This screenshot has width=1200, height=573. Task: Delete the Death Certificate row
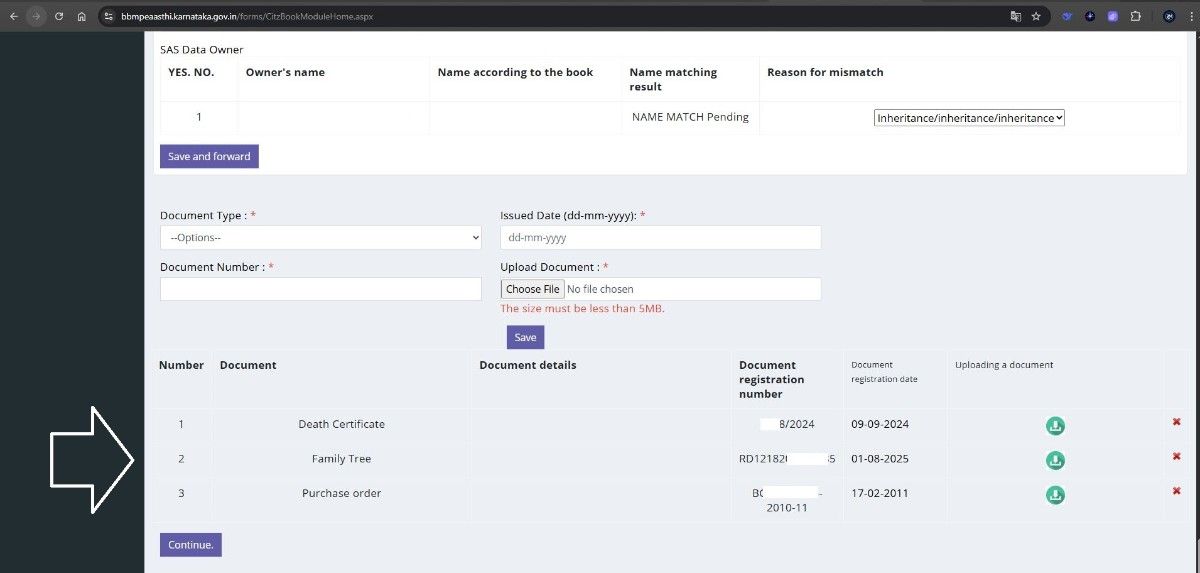[1176, 422]
